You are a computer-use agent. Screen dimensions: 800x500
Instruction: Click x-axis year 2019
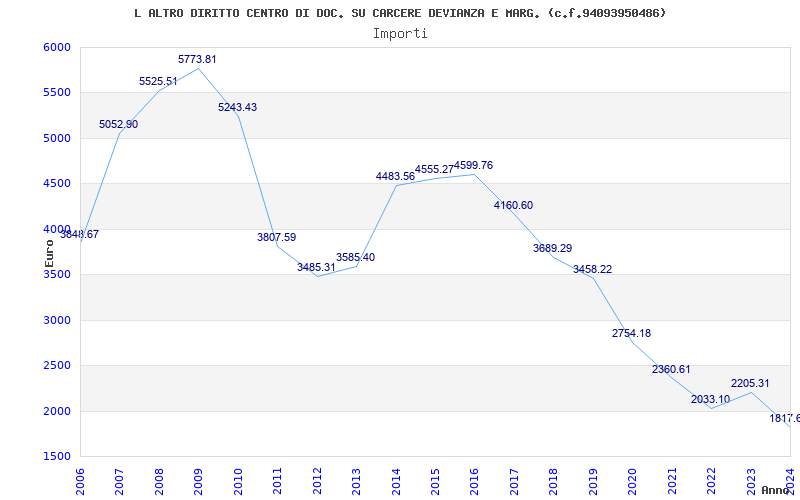(x=593, y=481)
